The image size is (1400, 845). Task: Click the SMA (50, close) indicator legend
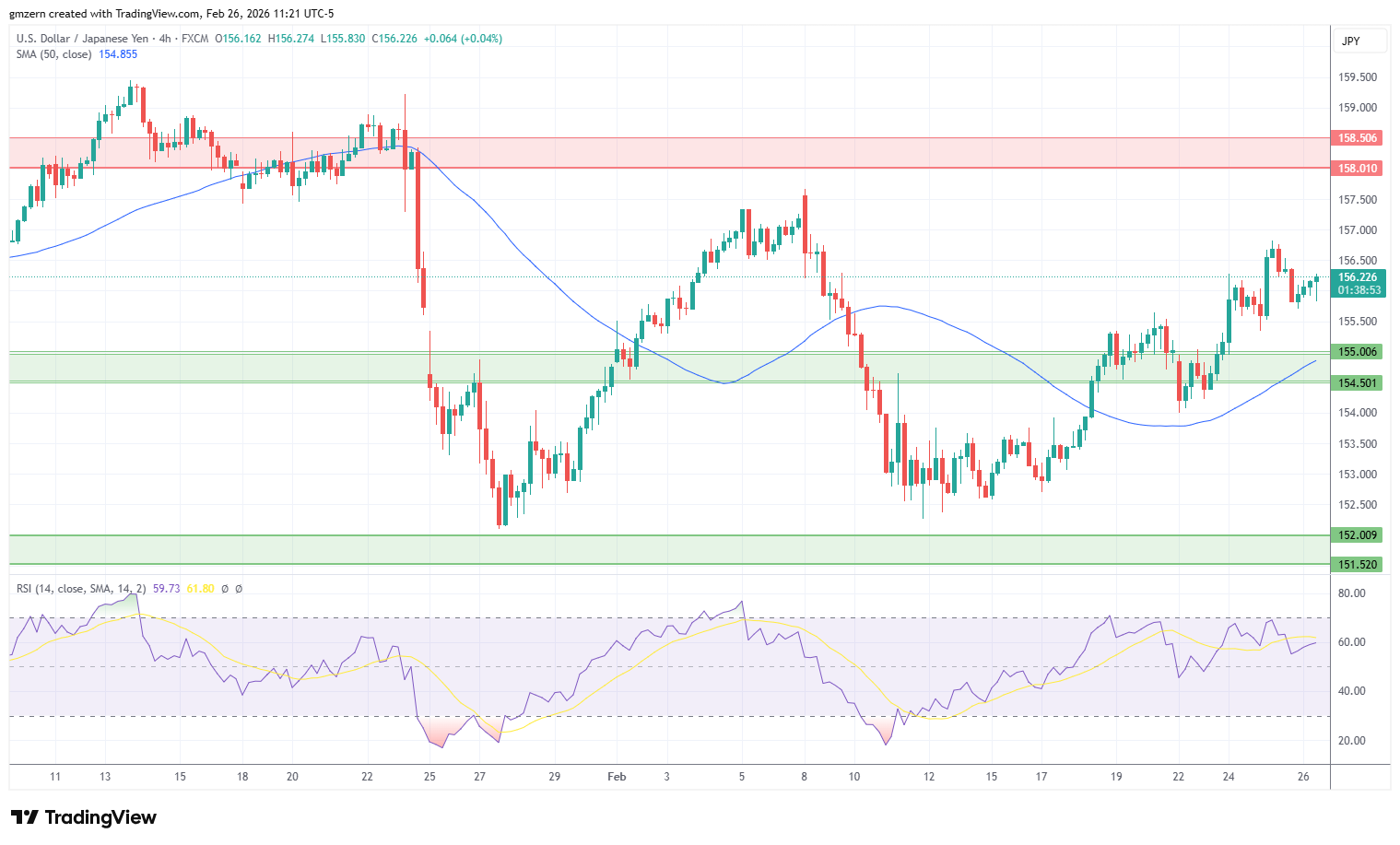(x=53, y=54)
